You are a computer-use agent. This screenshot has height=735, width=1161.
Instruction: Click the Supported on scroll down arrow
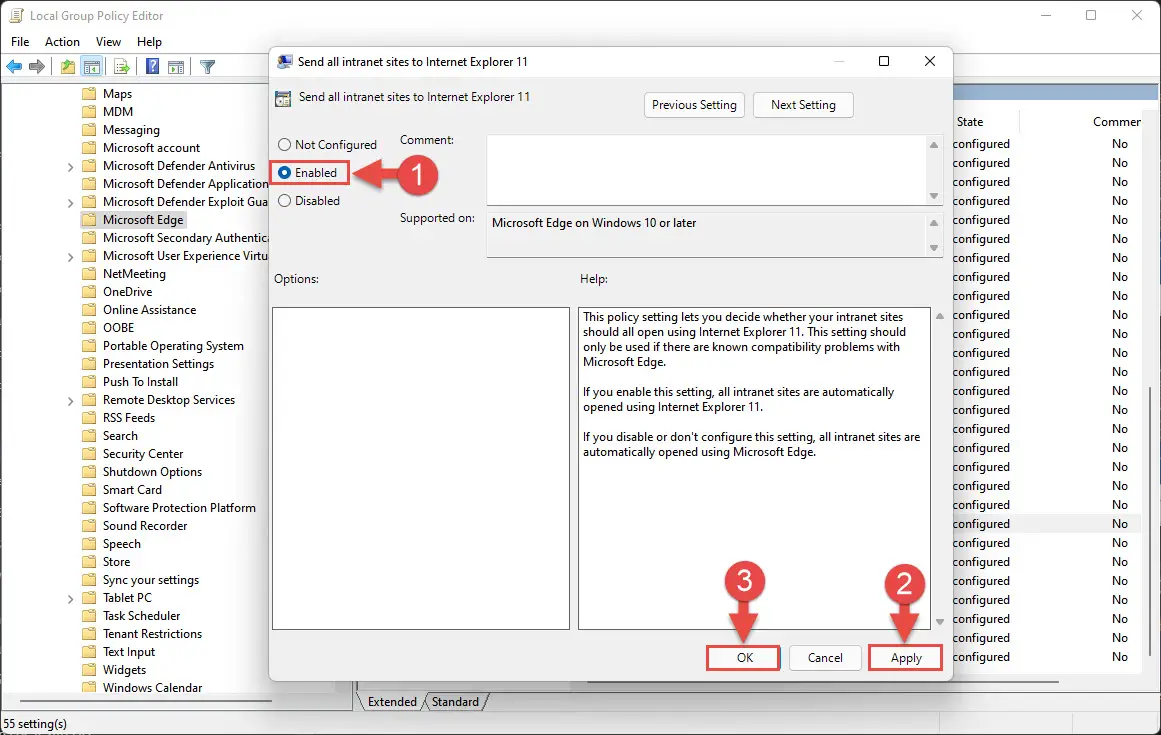934,248
